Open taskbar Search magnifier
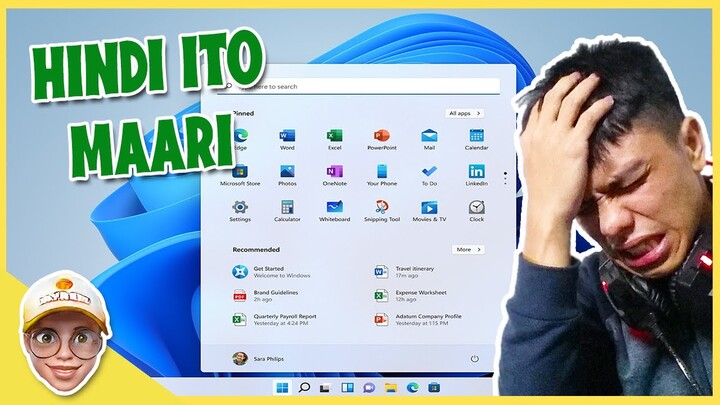The image size is (720, 405). click(304, 388)
